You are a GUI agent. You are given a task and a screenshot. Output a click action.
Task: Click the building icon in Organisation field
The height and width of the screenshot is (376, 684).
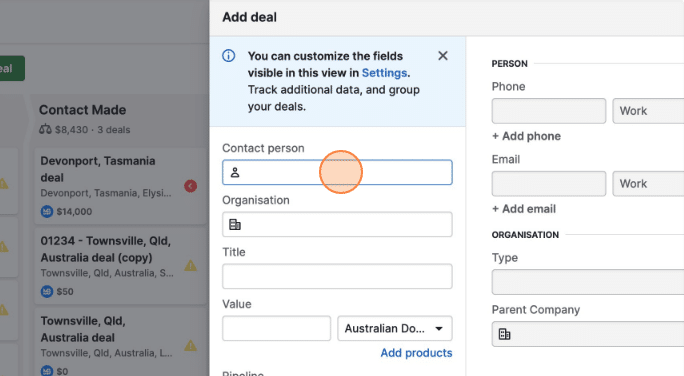coord(235,225)
